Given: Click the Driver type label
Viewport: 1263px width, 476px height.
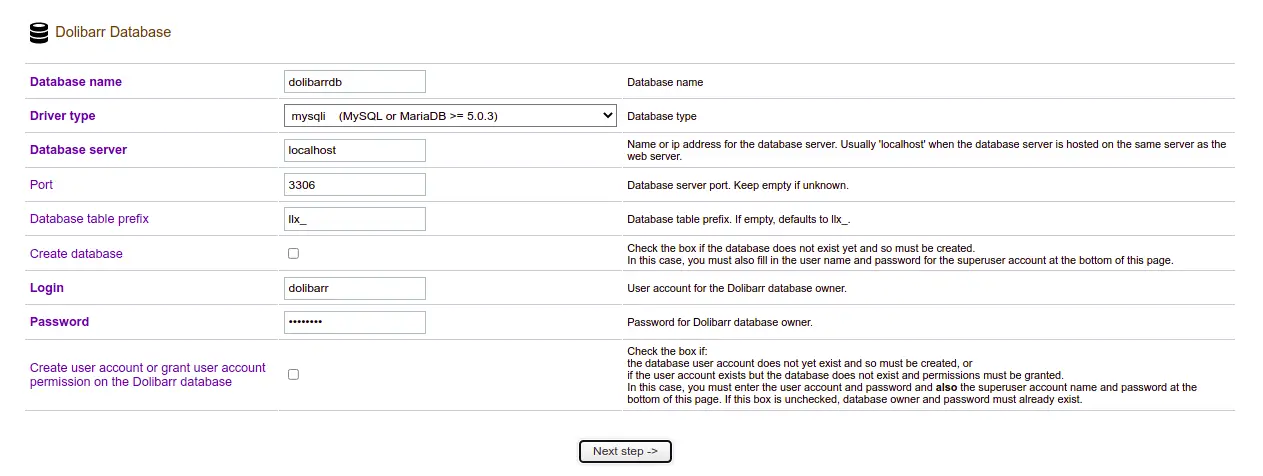Looking at the screenshot, I should click(x=63, y=116).
